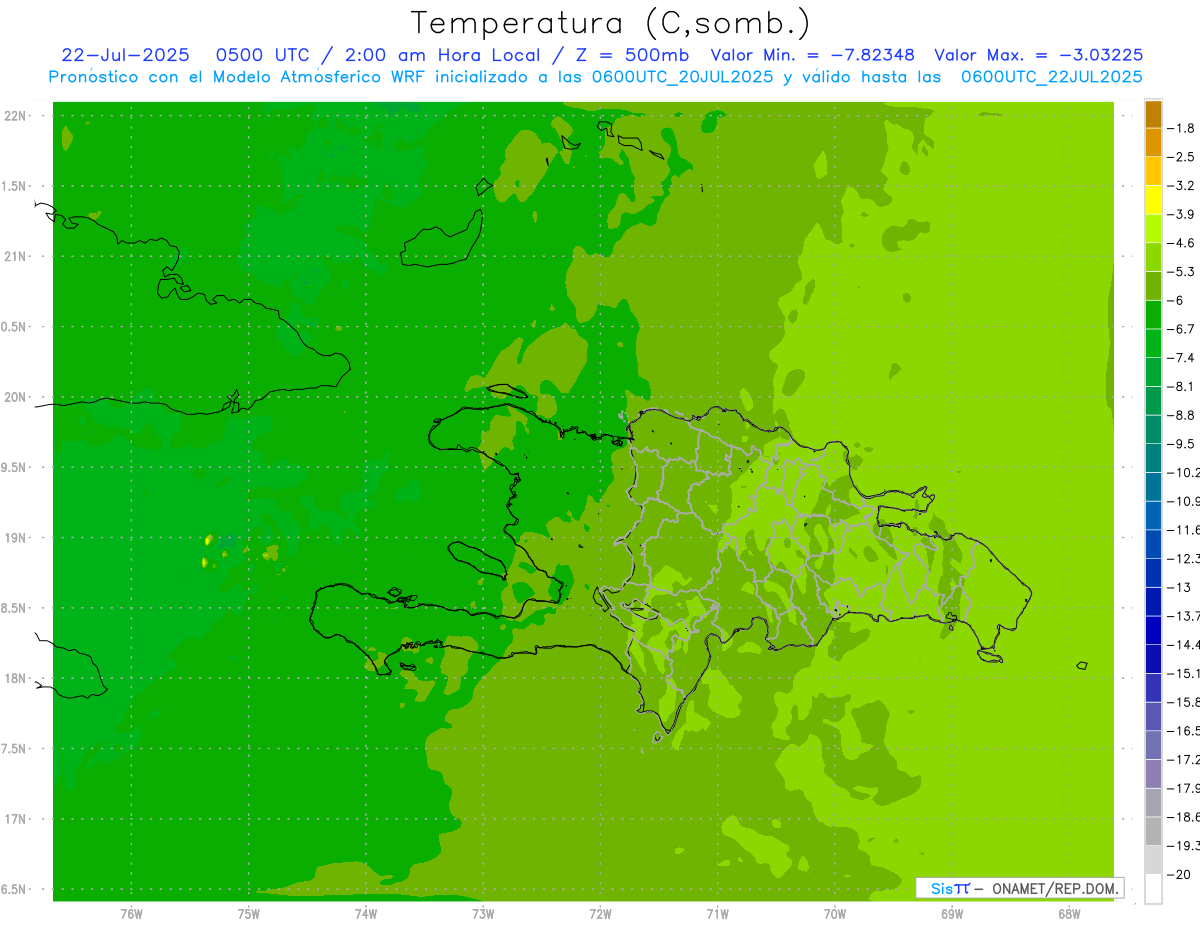The width and height of the screenshot is (1200, 927).
Task: Click the 'Temperatura (C,somb.)' chart title
Action: tap(611, 22)
